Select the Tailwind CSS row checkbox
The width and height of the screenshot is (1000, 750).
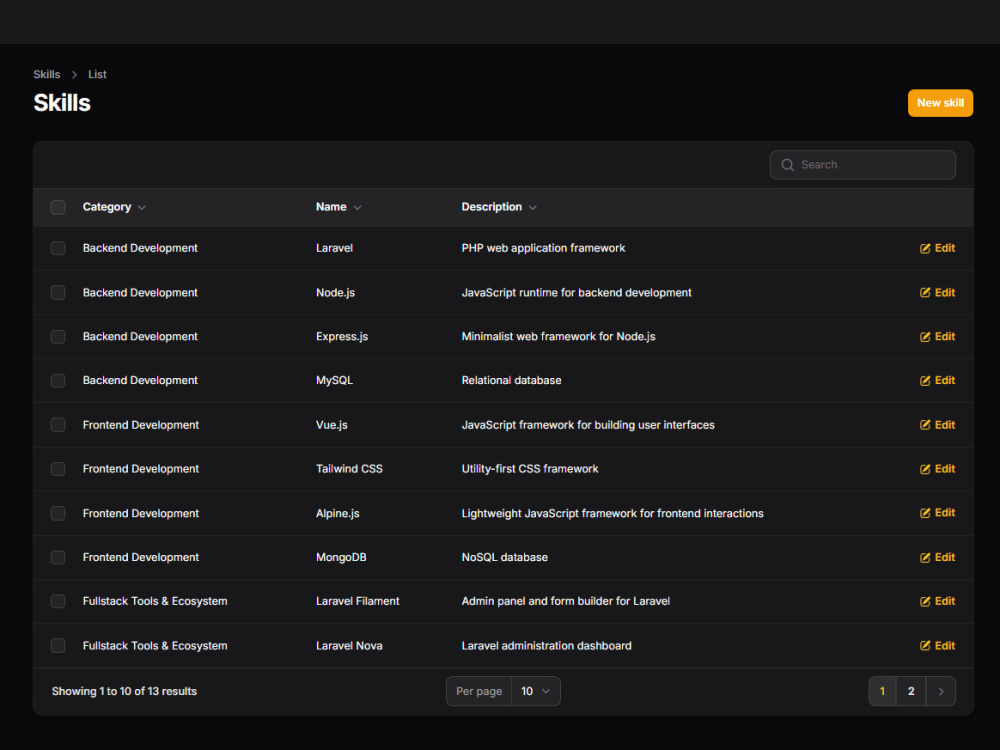point(58,469)
